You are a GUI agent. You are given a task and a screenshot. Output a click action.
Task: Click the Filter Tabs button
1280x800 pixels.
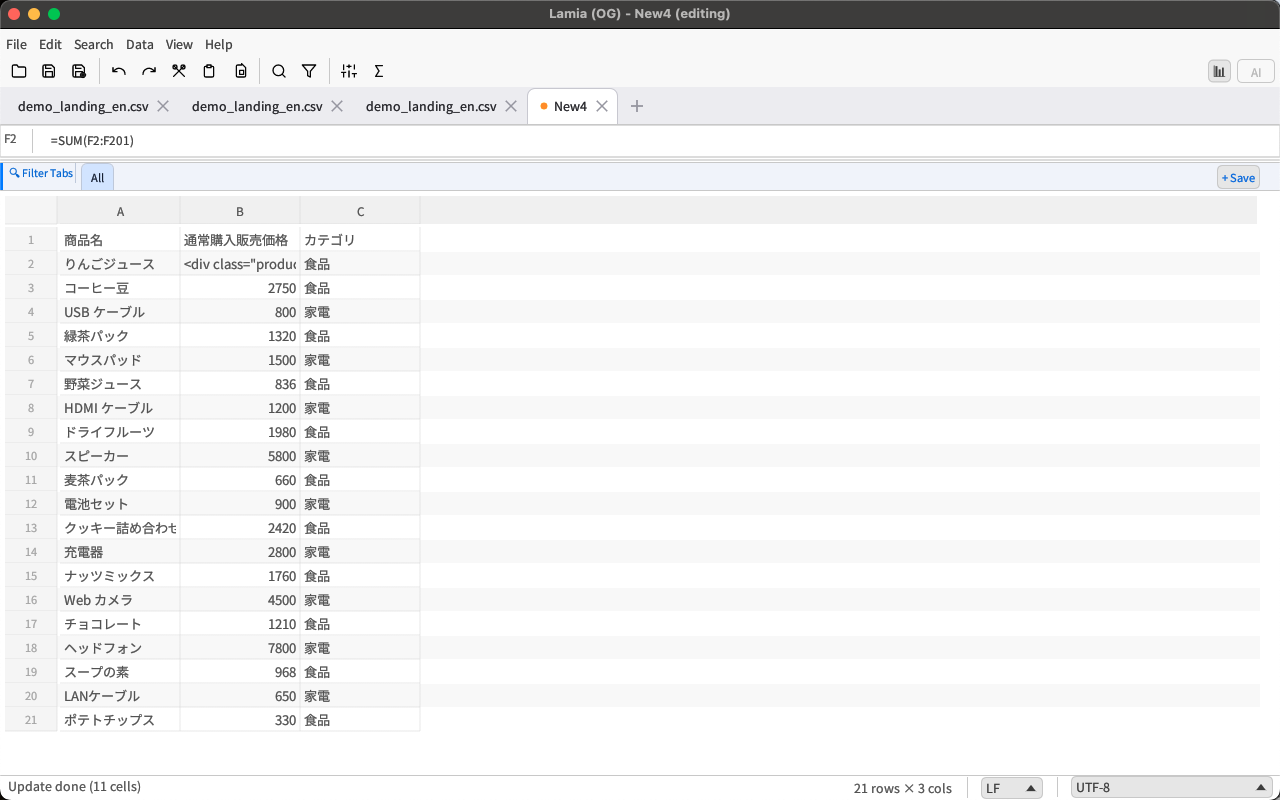coord(41,174)
